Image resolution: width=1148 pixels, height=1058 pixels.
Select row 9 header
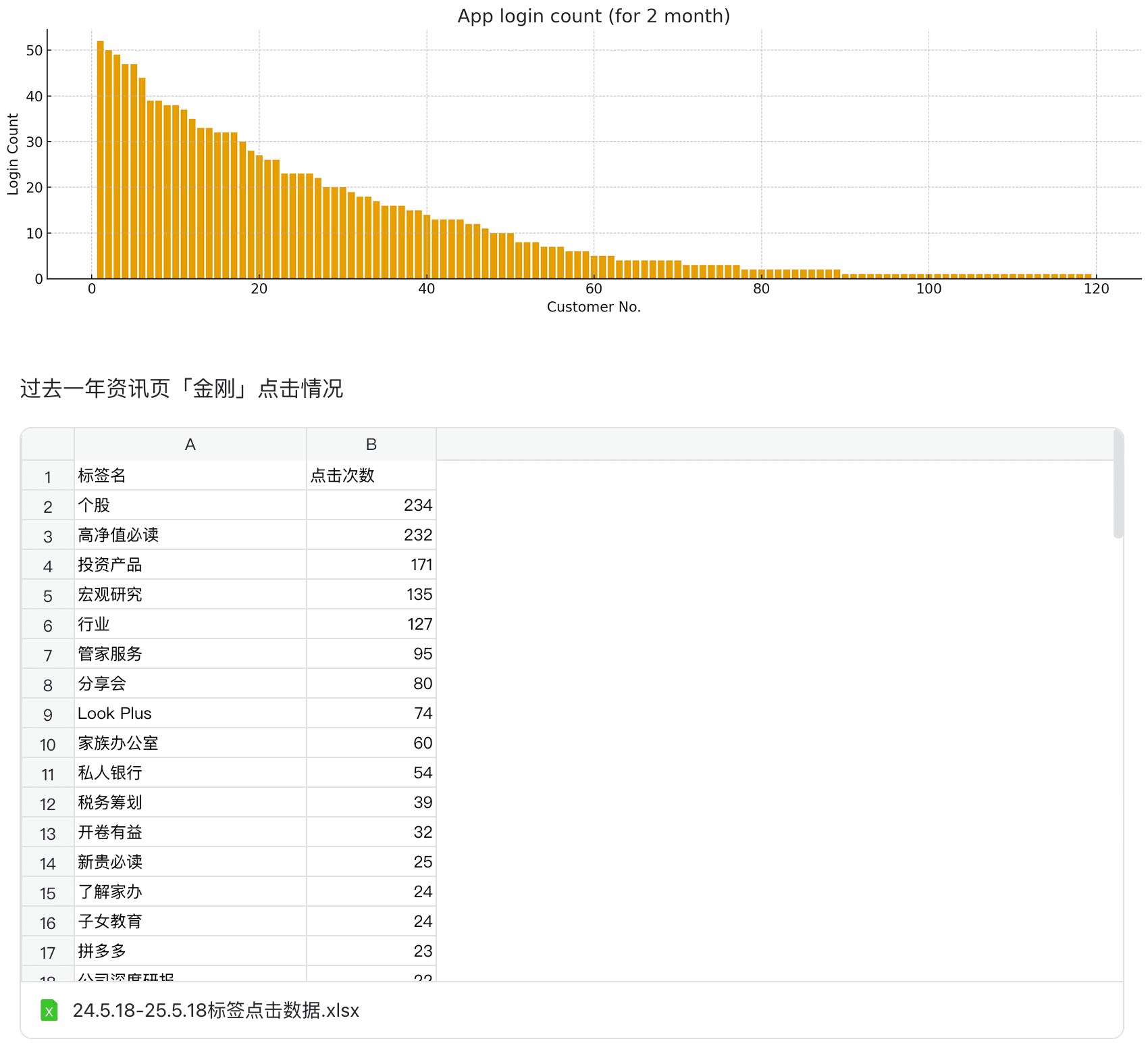click(x=48, y=713)
